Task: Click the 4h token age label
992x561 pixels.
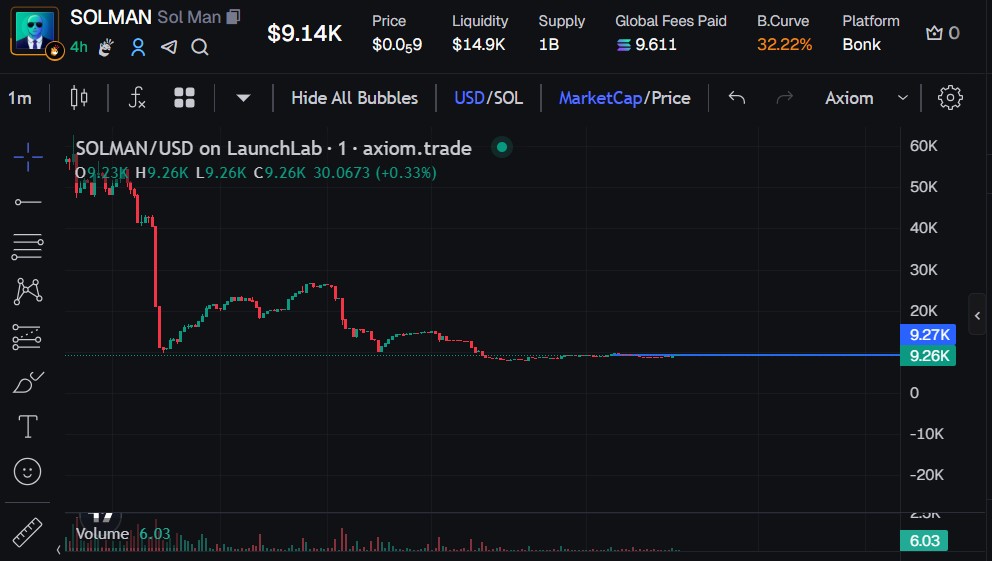Action: pos(79,47)
